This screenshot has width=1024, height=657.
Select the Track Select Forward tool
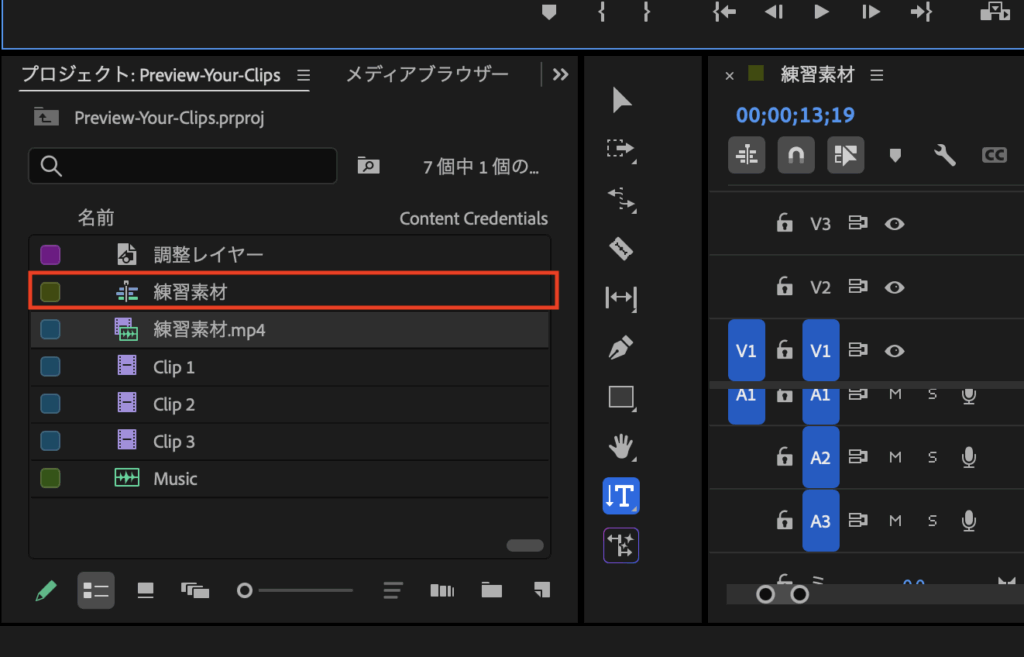pyautogui.click(x=621, y=149)
